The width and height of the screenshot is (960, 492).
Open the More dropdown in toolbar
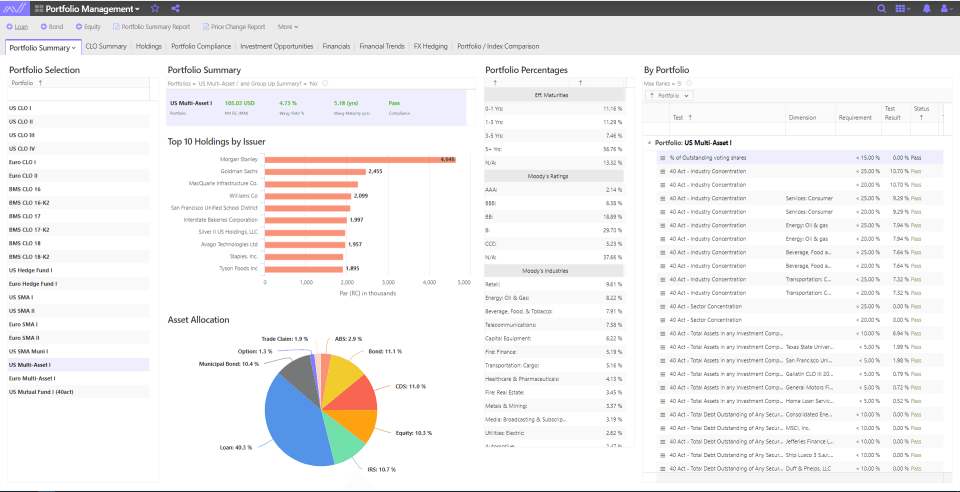(x=287, y=27)
